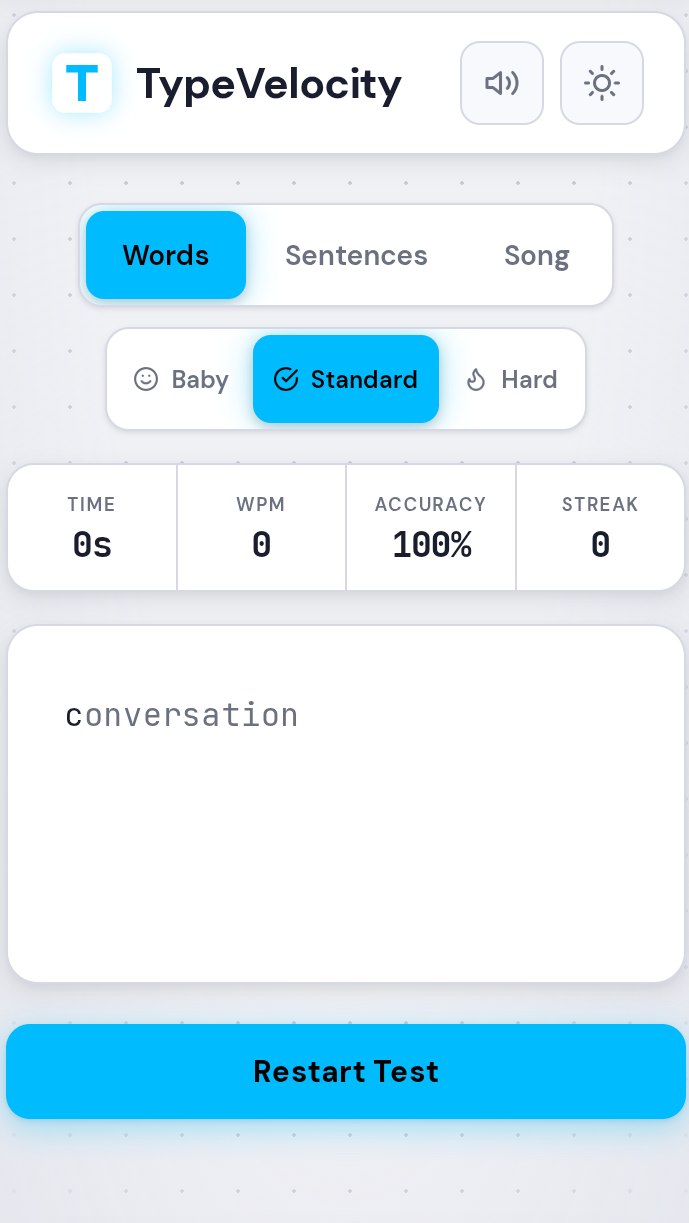689x1223 pixels.
Task: Switch to the Song mode tab
Action: [x=537, y=255]
